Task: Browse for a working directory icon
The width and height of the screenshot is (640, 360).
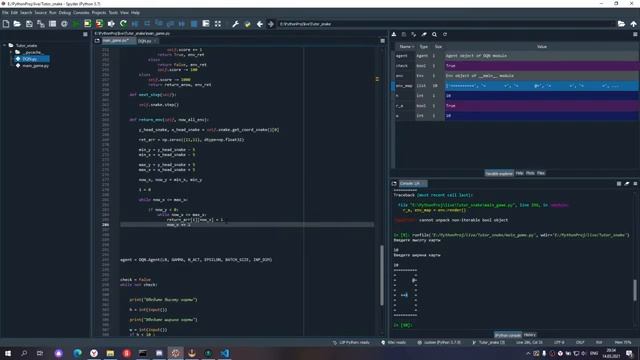Action: pyautogui.click(x=621, y=24)
